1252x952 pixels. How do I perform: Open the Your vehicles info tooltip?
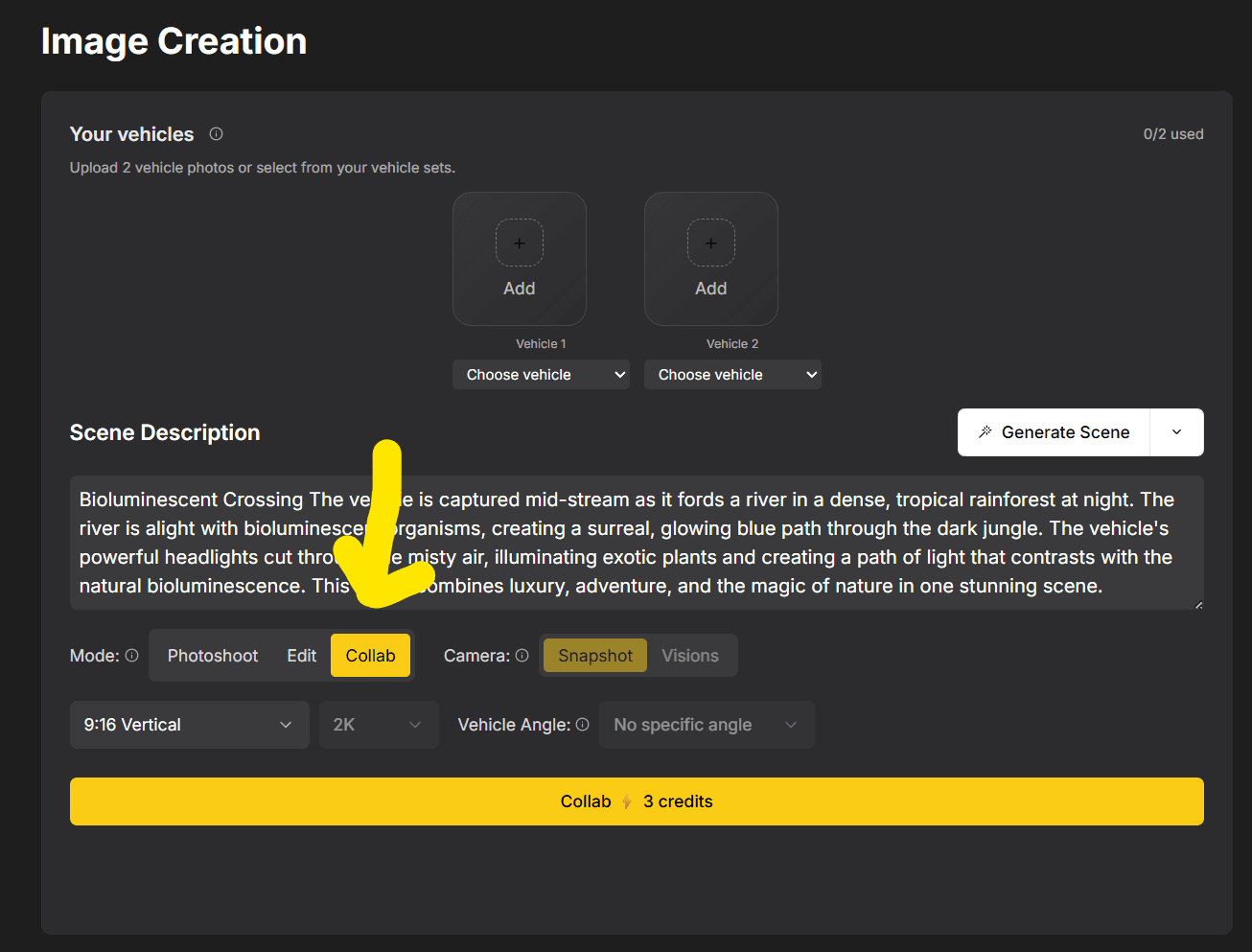(216, 134)
